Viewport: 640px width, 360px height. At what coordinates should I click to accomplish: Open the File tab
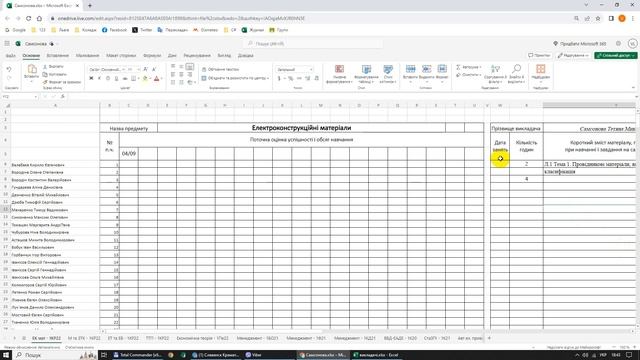point(11,56)
